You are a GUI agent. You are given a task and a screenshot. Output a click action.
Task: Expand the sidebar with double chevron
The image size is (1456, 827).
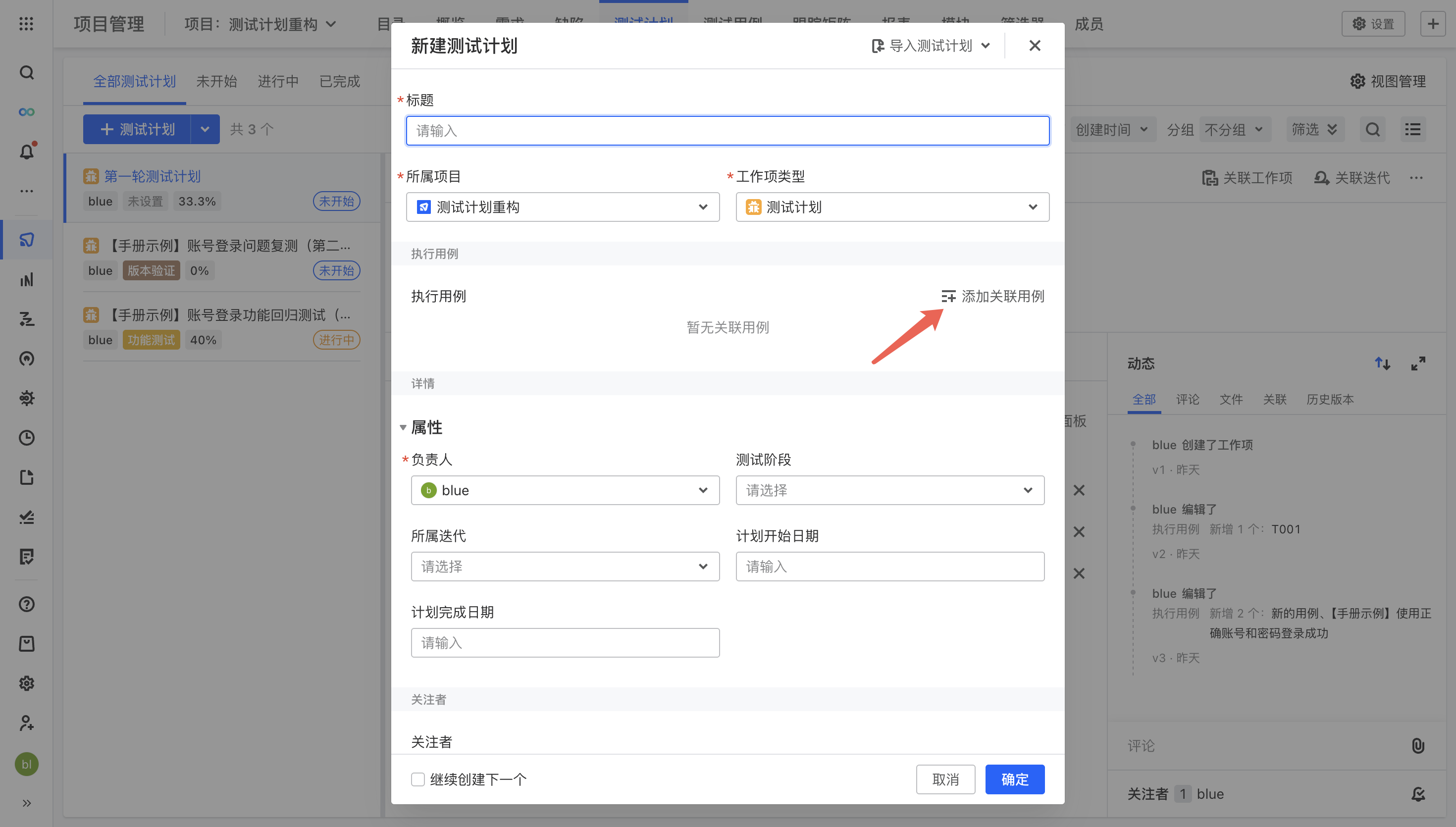tap(26, 803)
